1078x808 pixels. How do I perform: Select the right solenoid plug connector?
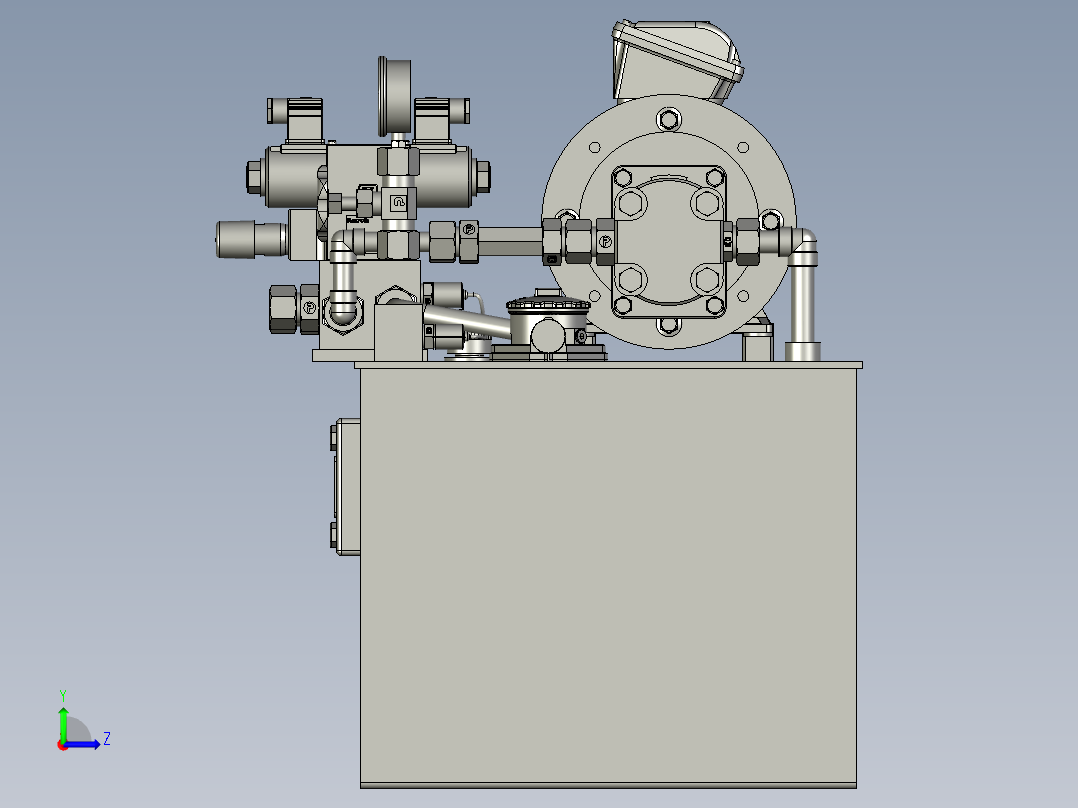point(441,120)
